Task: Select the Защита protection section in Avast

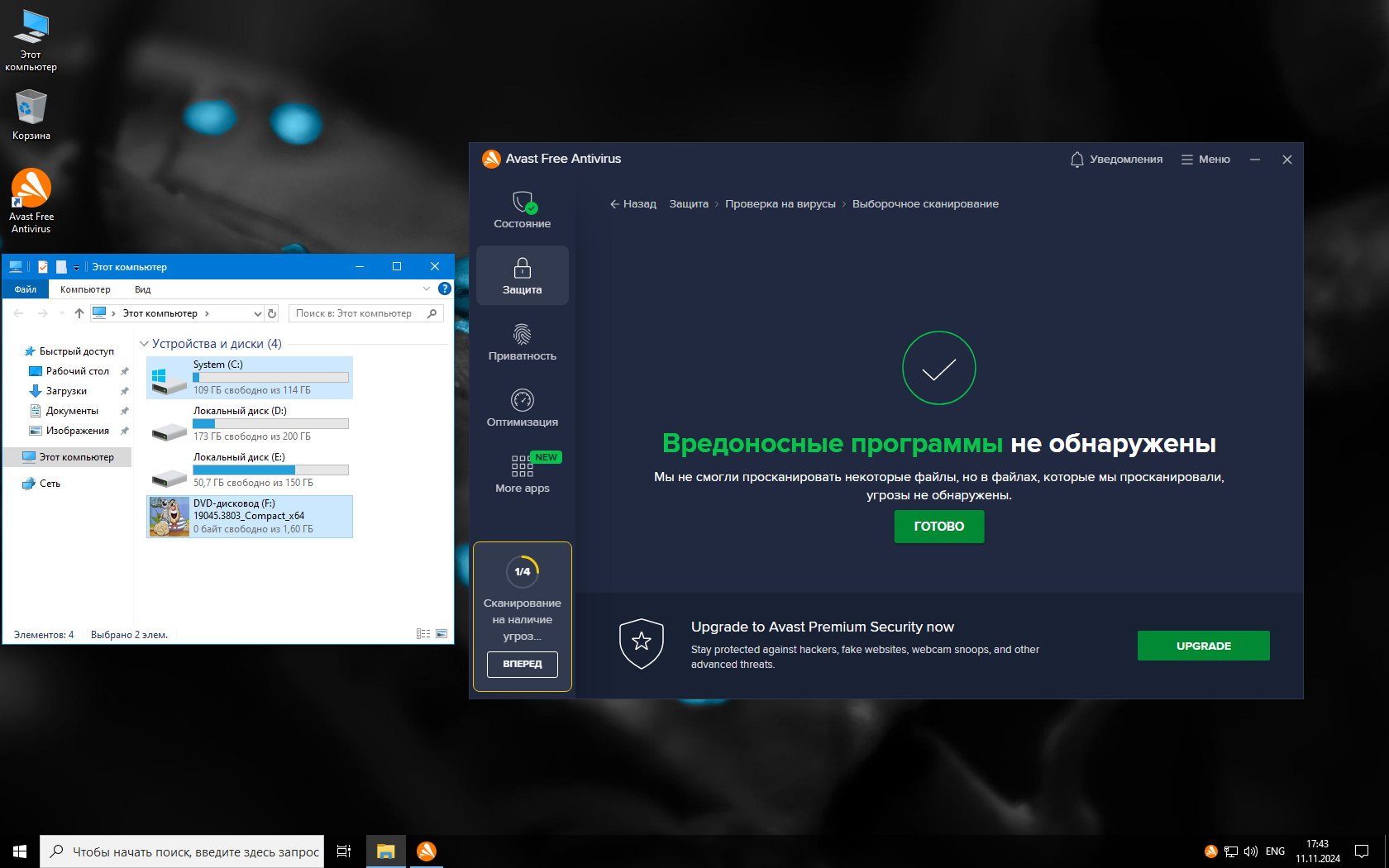Action: [x=522, y=275]
